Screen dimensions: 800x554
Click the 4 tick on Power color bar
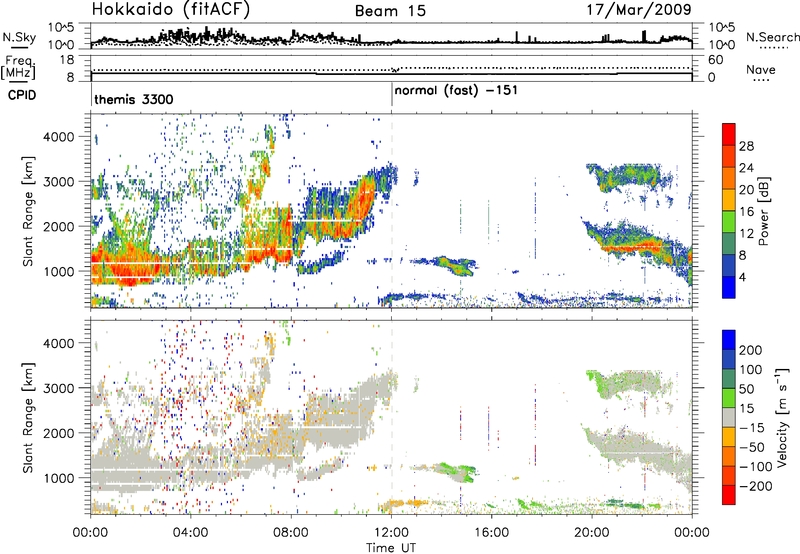(742, 277)
